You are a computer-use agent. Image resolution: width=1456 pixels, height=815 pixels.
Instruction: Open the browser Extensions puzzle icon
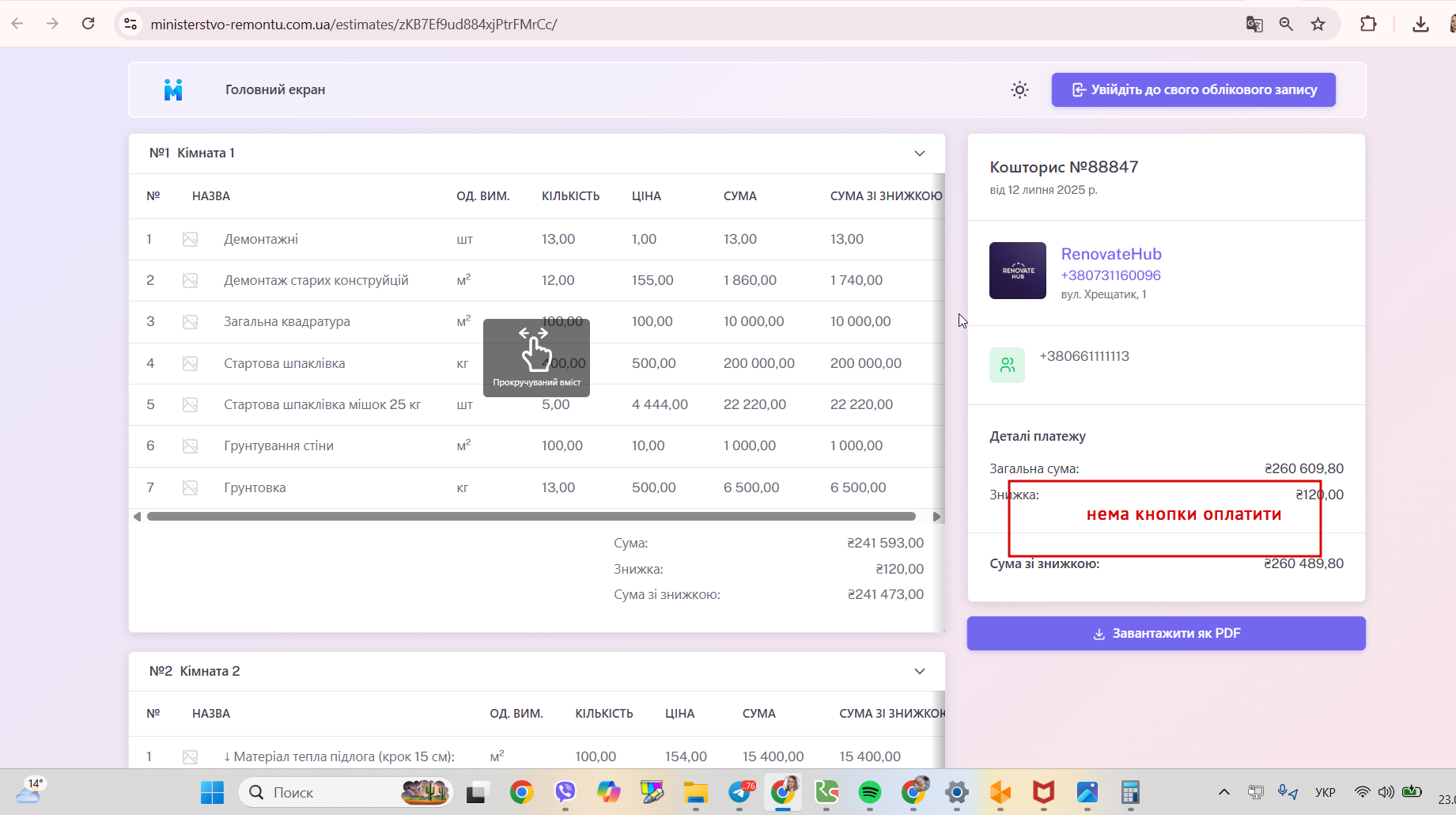[x=1368, y=25]
